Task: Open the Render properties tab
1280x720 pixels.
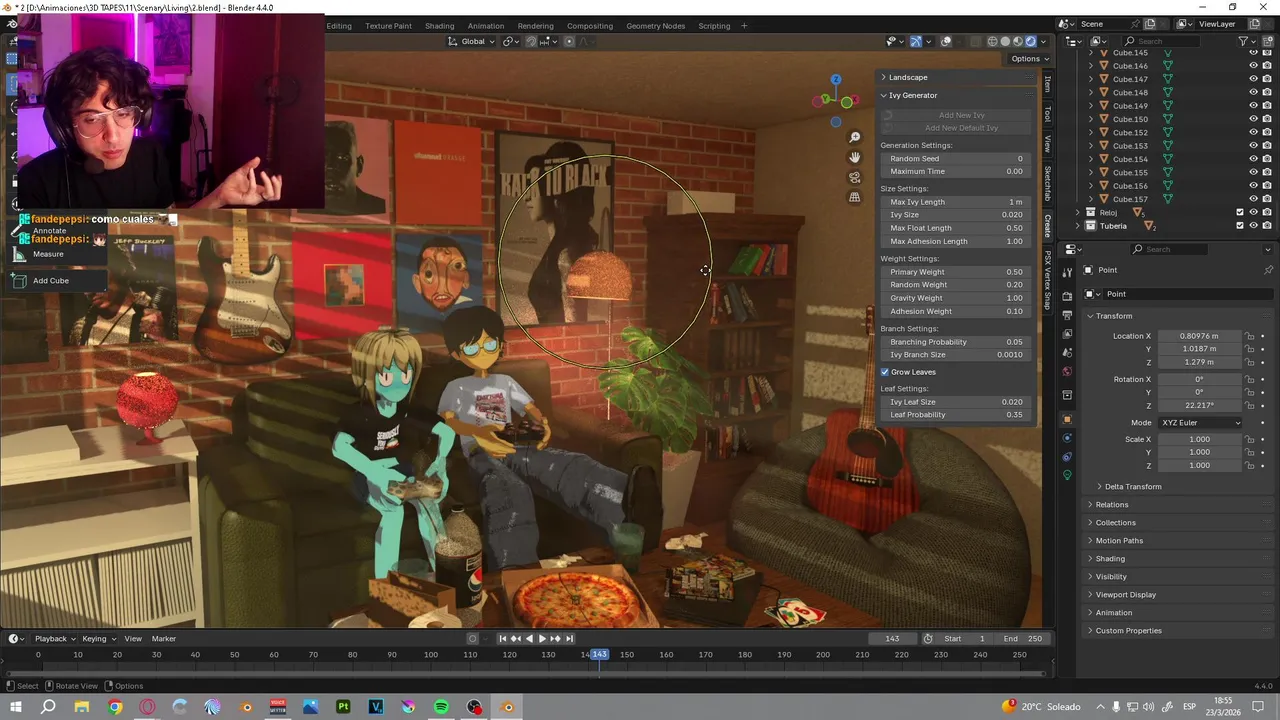Action: [1068, 296]
